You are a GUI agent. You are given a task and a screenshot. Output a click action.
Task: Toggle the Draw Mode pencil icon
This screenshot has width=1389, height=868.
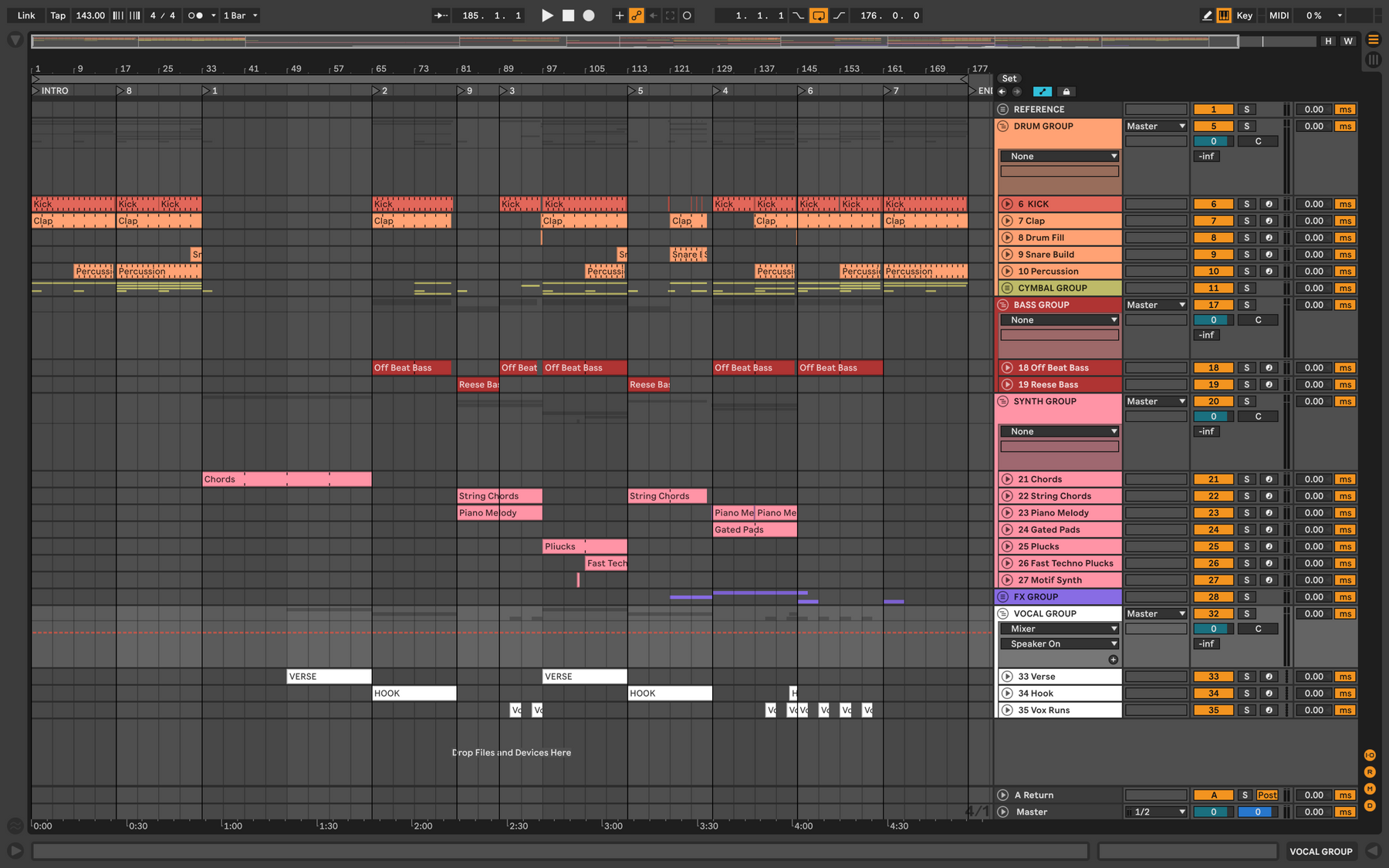click(x=1207, y=15)
